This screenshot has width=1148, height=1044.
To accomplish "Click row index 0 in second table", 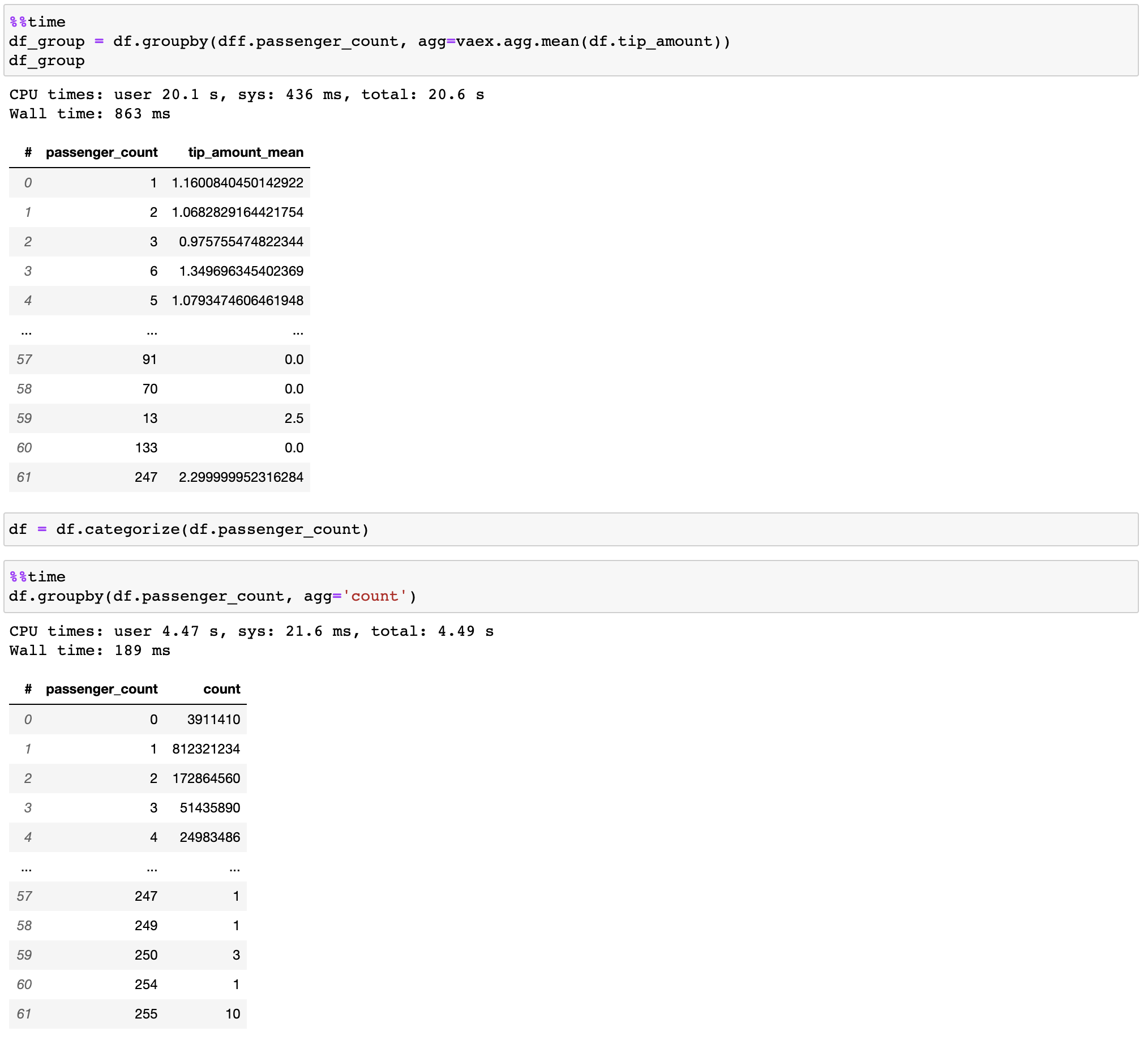I will [131, 717].
